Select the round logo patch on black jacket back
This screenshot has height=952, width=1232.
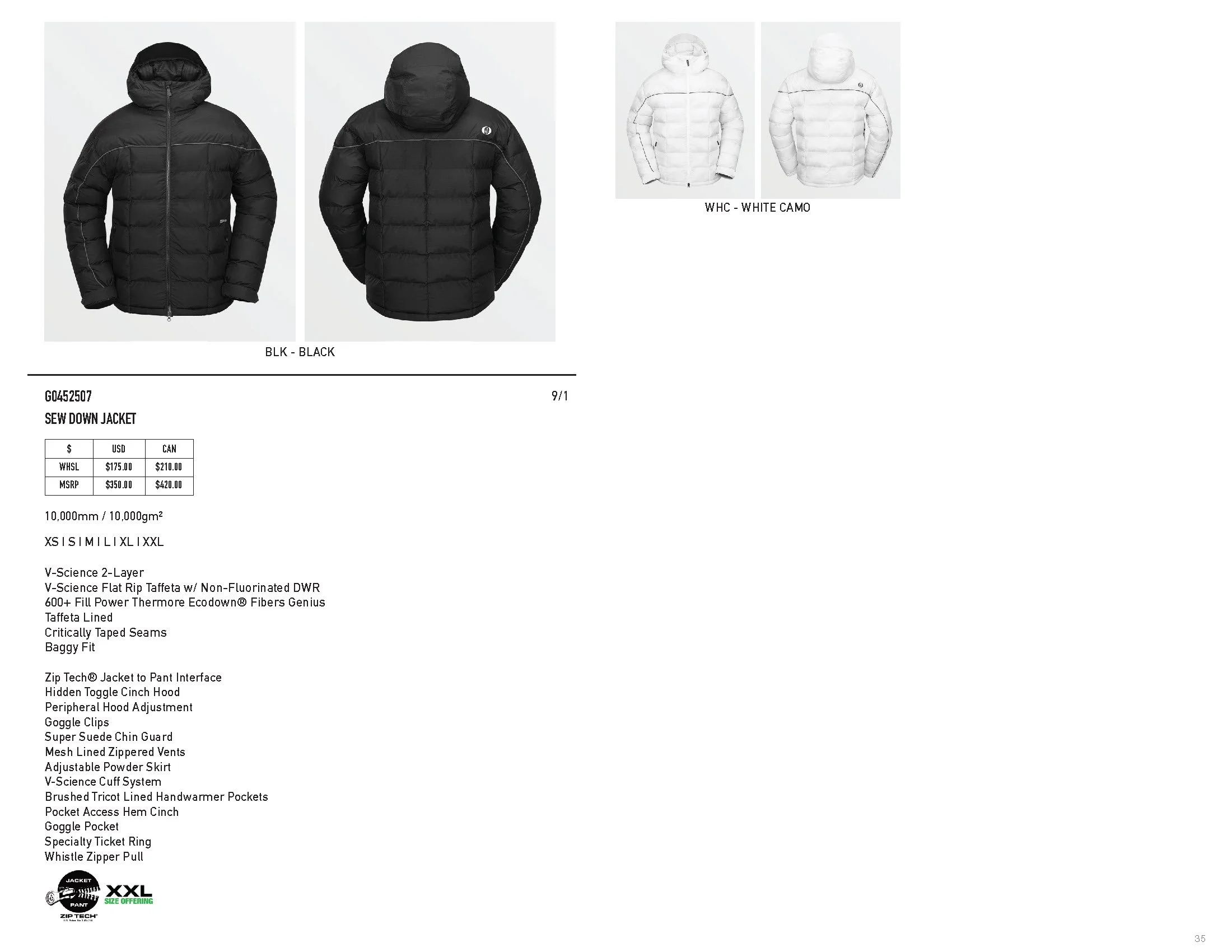487,131
